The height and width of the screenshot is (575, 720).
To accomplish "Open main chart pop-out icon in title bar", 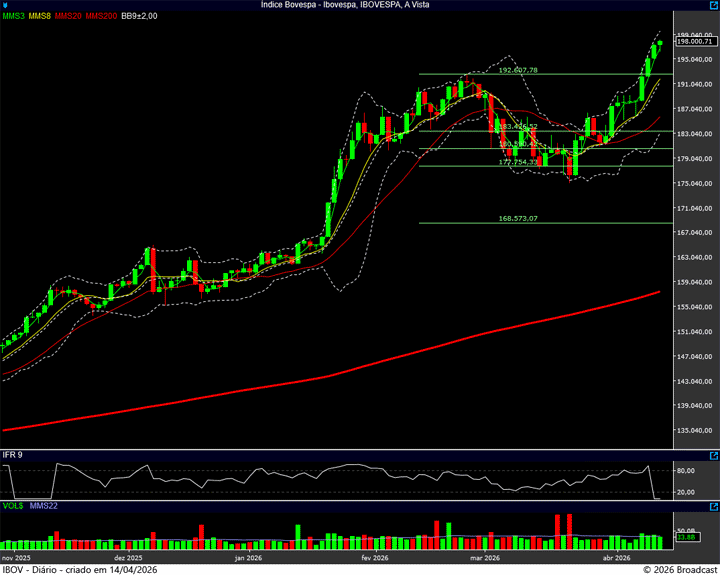I will (x=713, y=5).
